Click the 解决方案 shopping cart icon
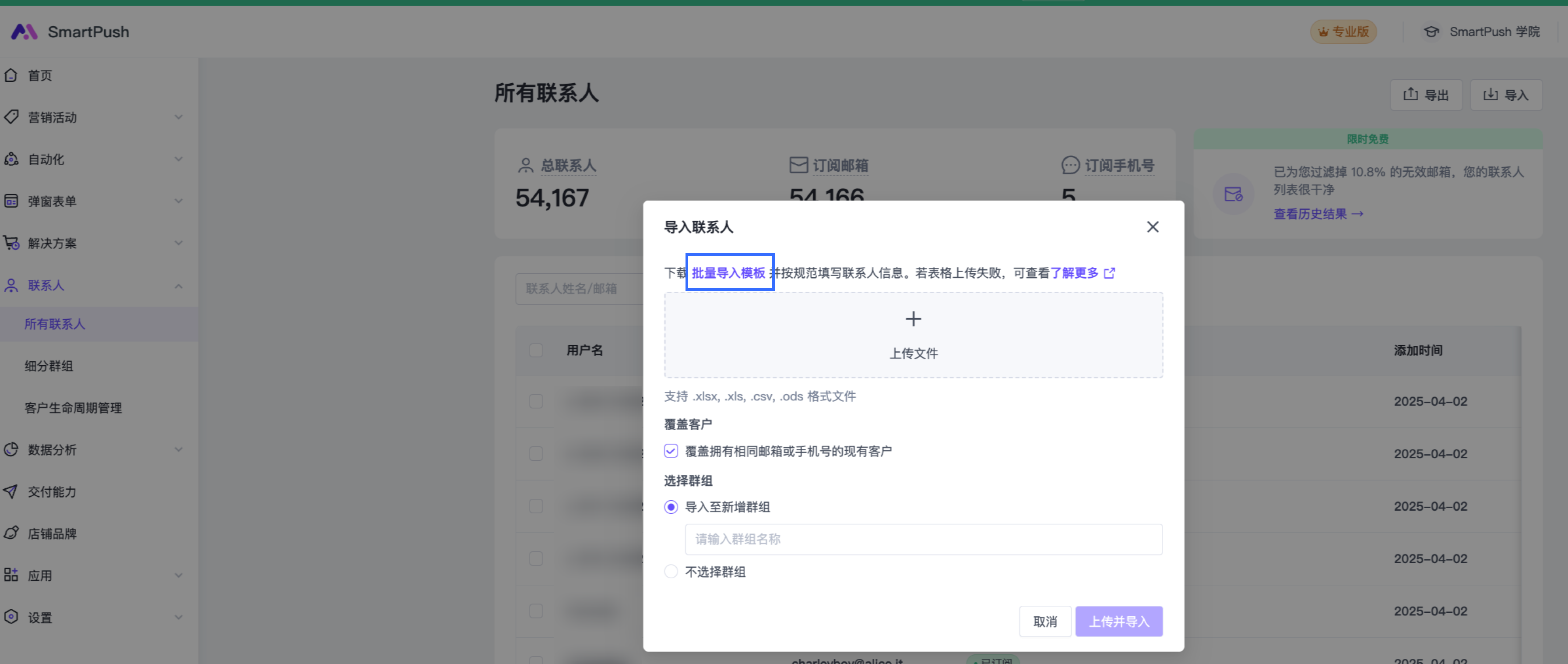 (x=11, y=243)
